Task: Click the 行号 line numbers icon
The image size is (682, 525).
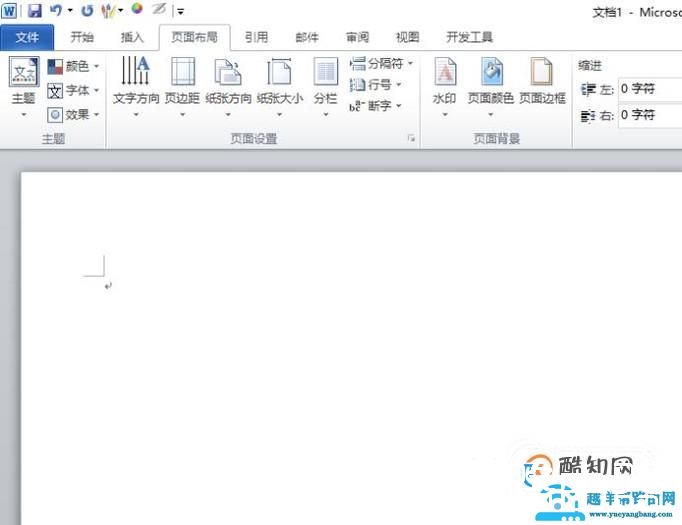Action: pyautogui.click(x=358, y=84)
